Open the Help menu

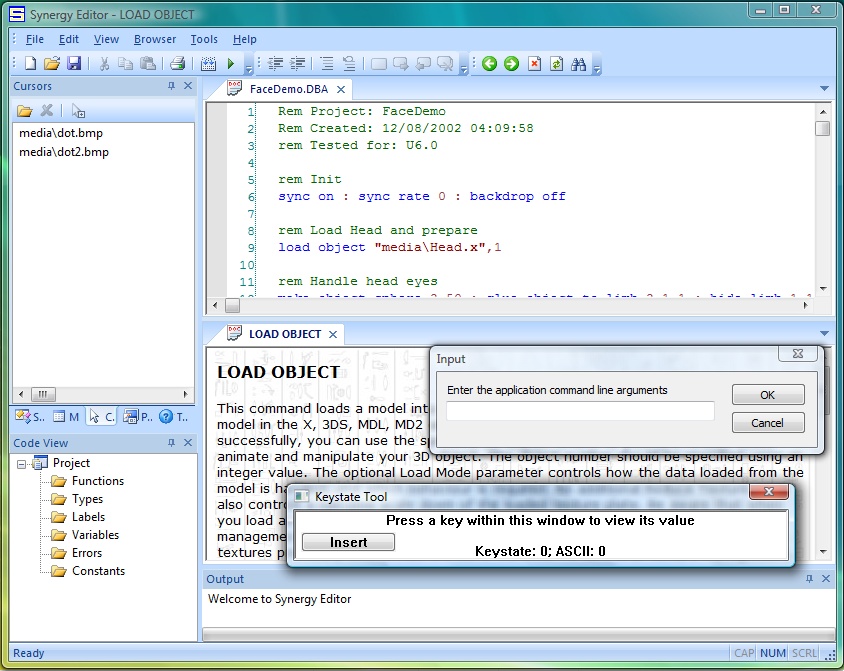coord(245,39)
